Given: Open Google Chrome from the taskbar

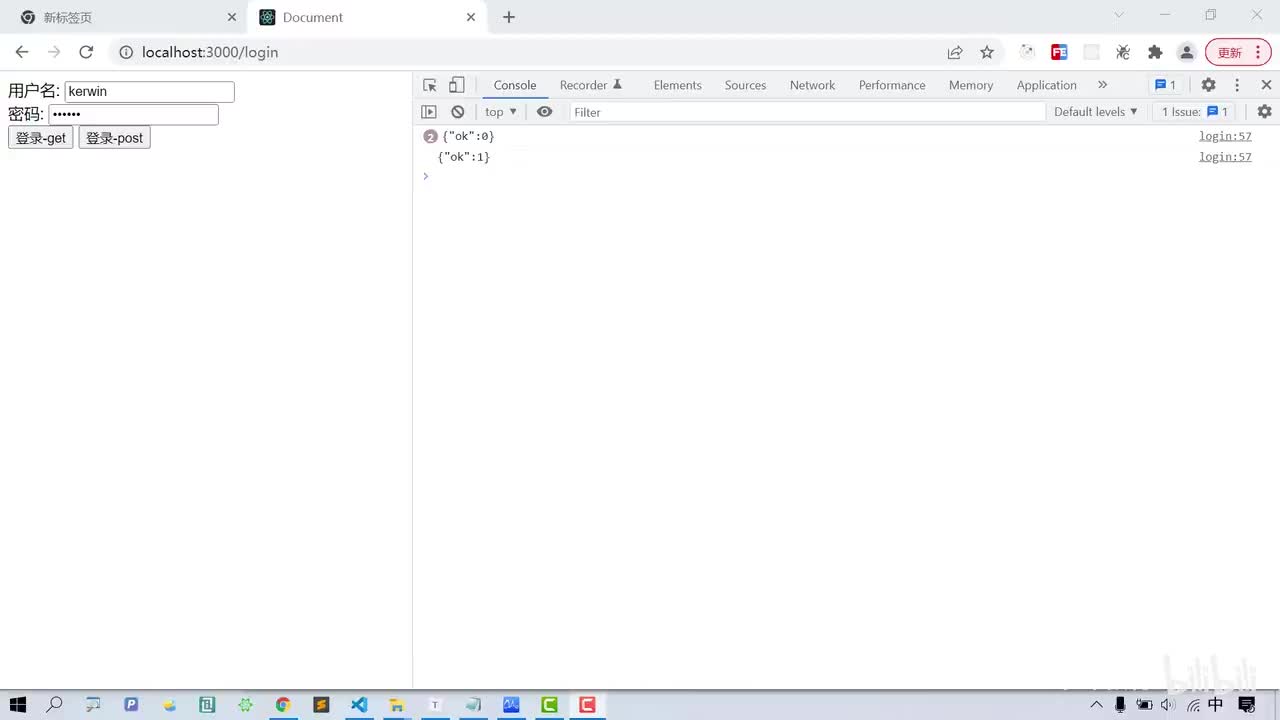Looking at the screenshot, I should (283, 705).
